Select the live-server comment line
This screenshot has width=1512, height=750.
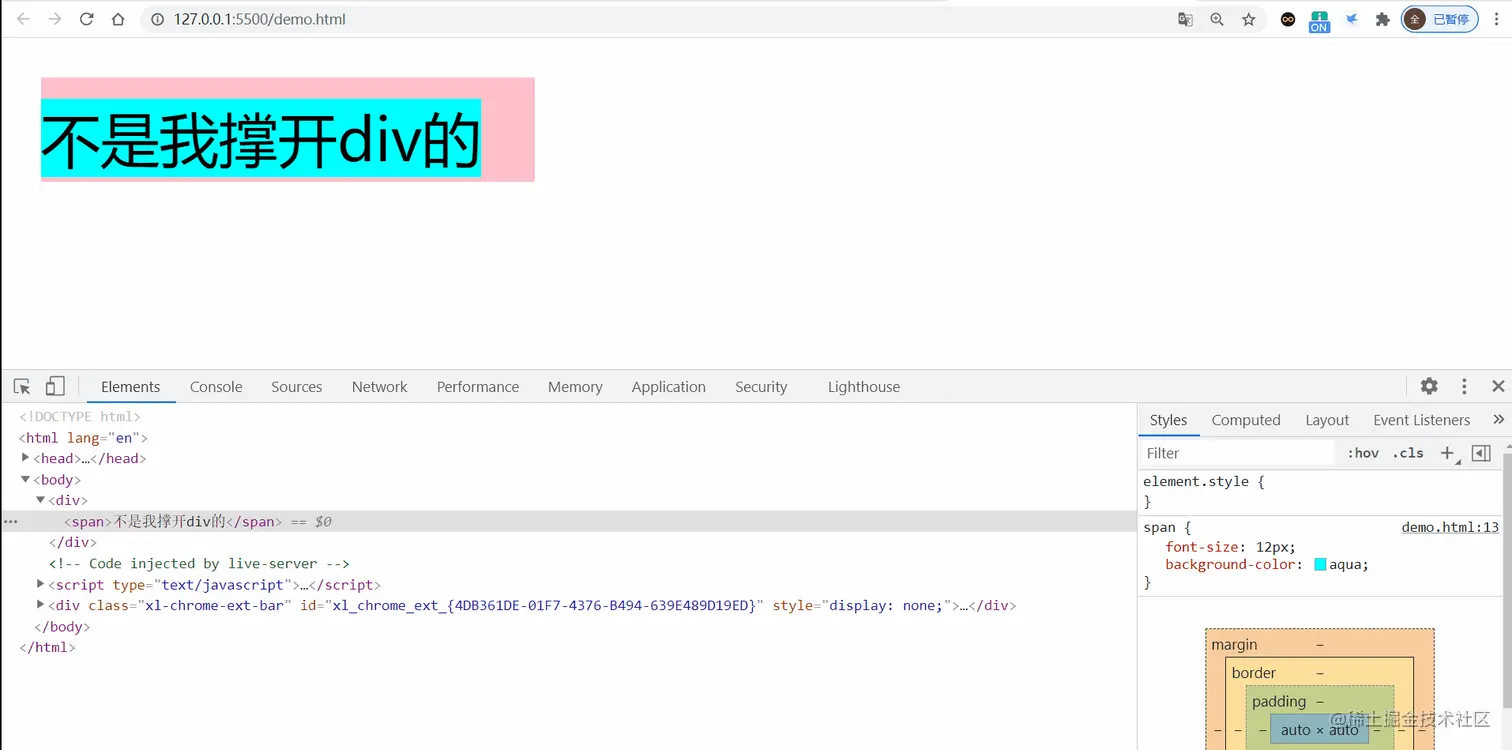tap(199, 563)
